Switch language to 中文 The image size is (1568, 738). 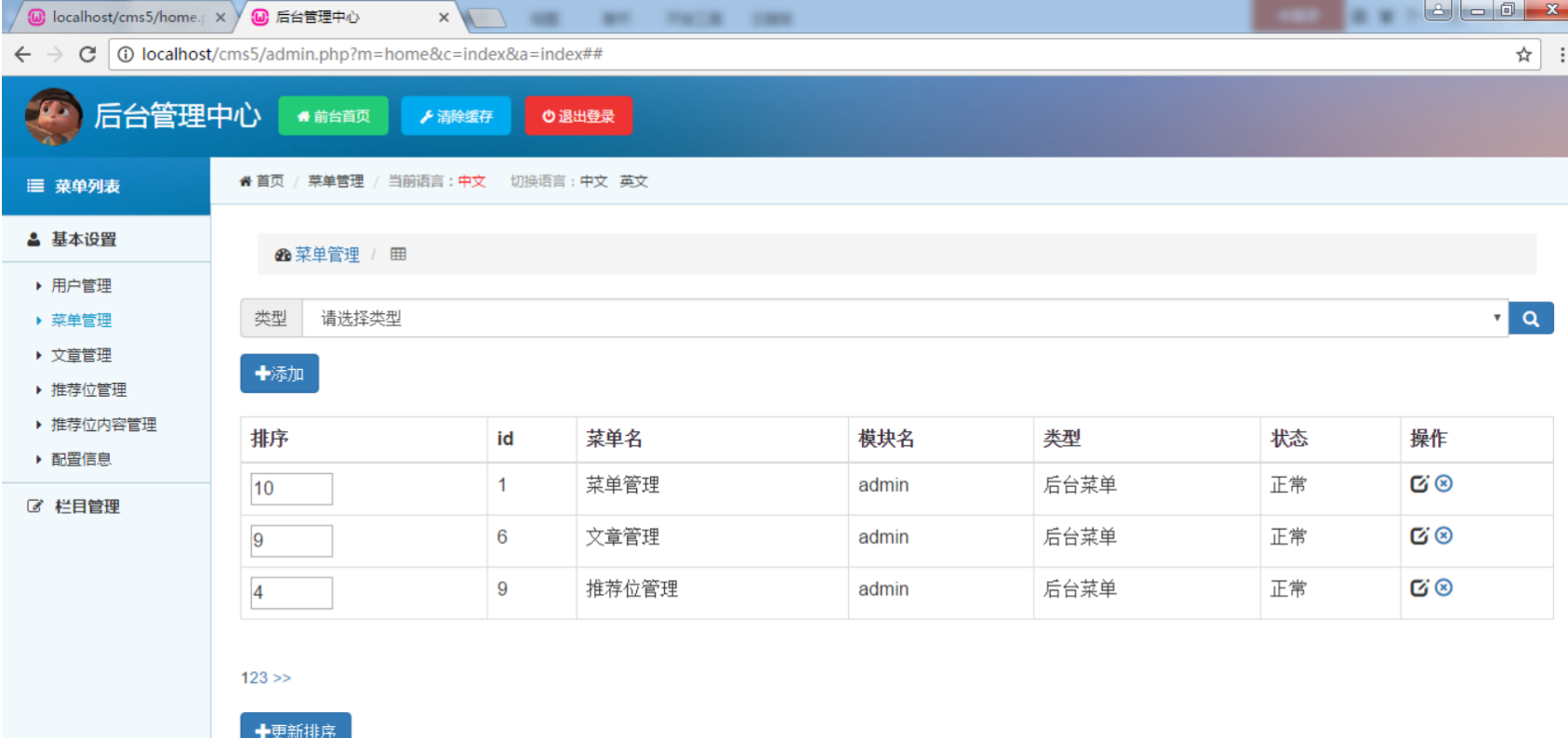pyautogui.click(x=593, y=181)
